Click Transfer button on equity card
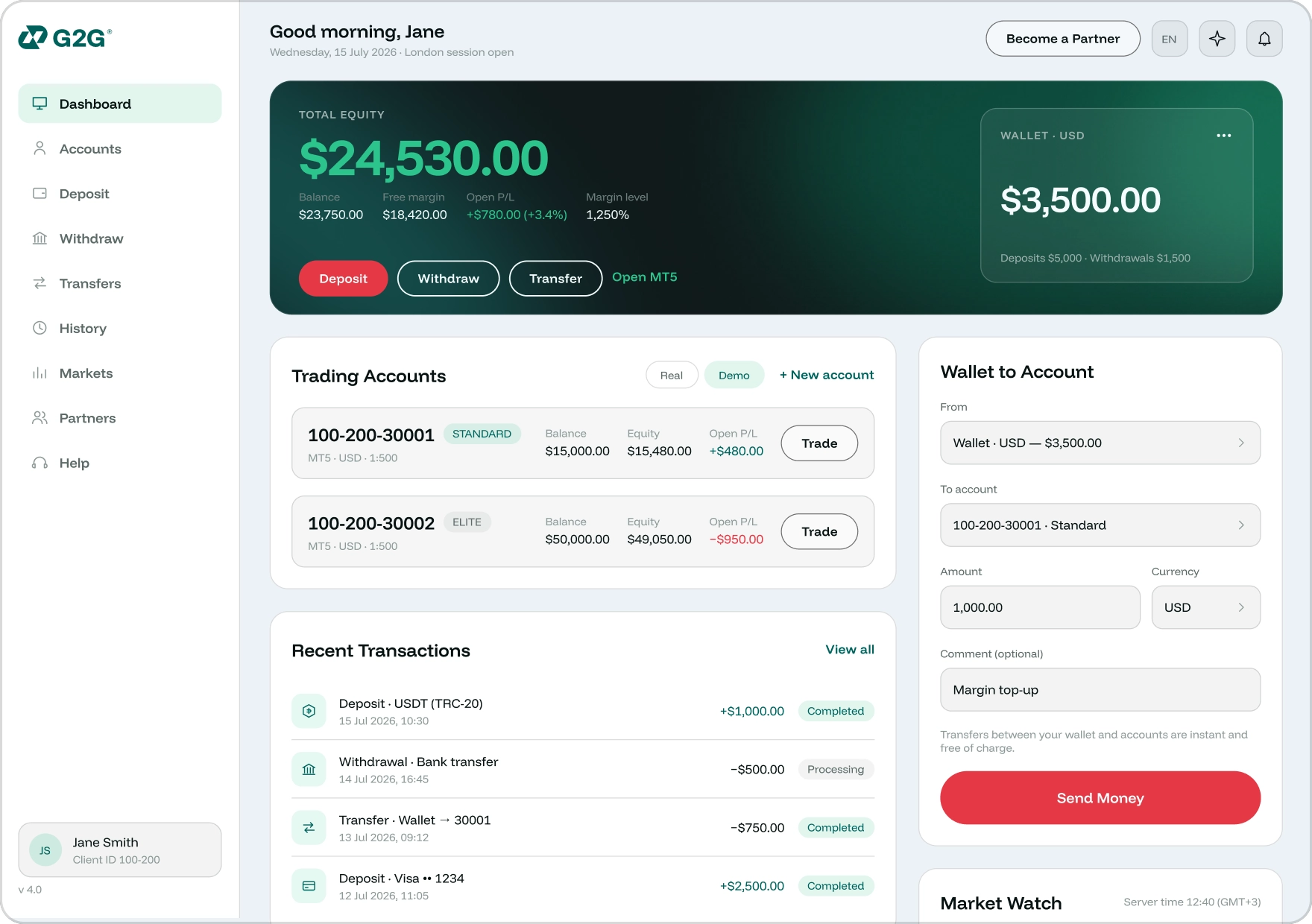Viewport: 1312px width, 924px height. point(555,278)
